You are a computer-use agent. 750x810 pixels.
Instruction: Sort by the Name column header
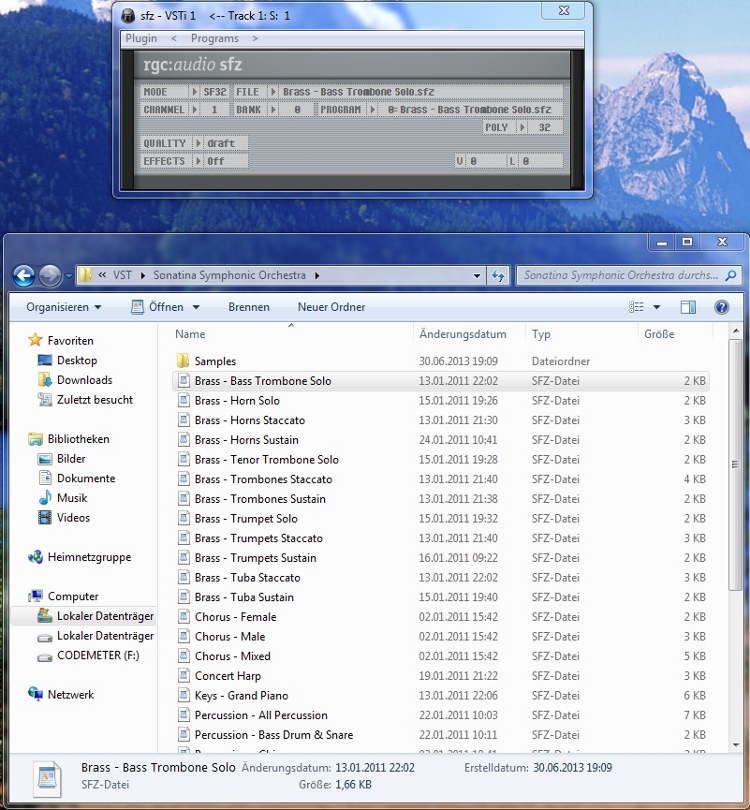click(x=190, y=334)
